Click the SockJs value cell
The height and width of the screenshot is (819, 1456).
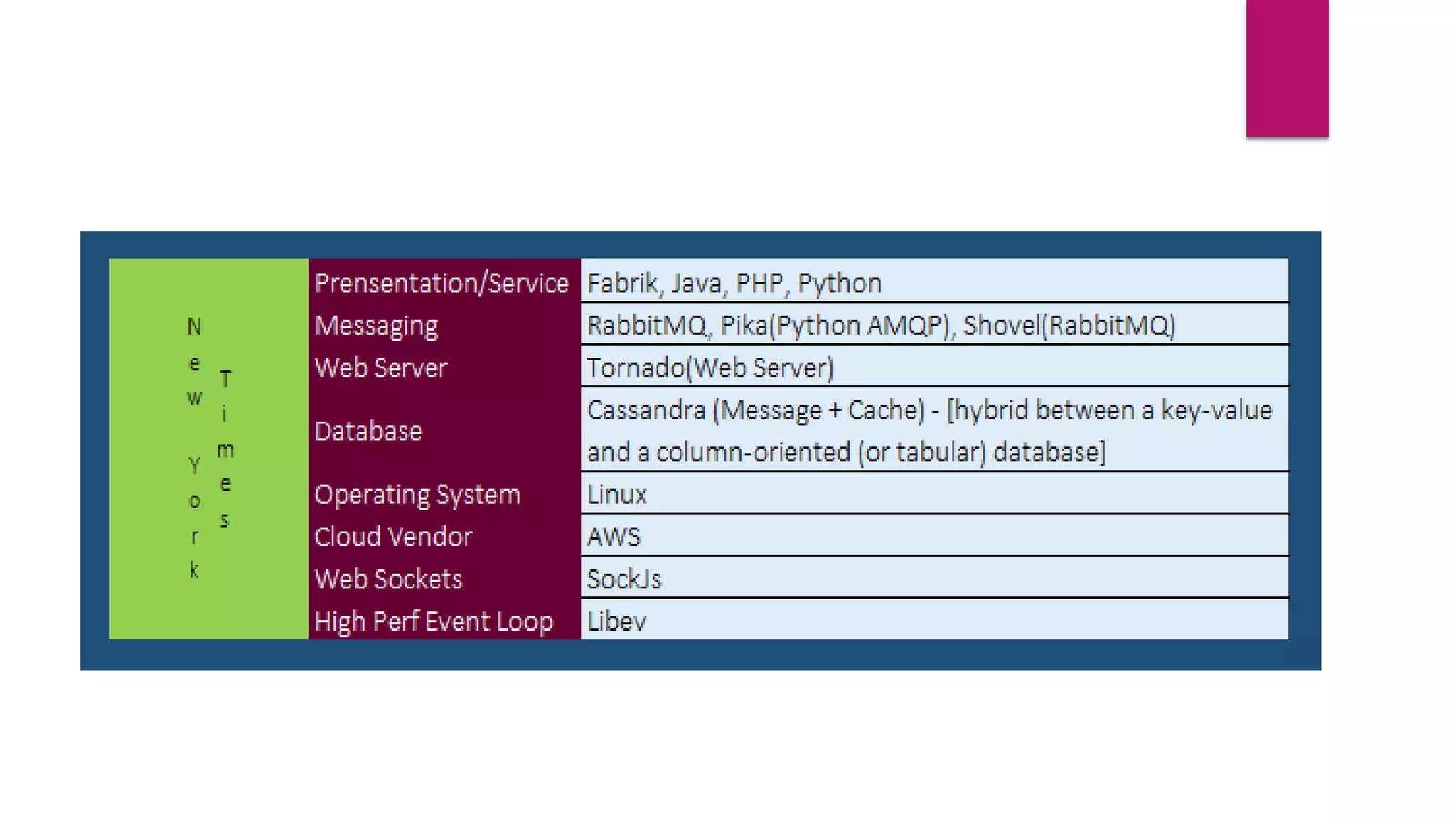[x=623, y=579]
